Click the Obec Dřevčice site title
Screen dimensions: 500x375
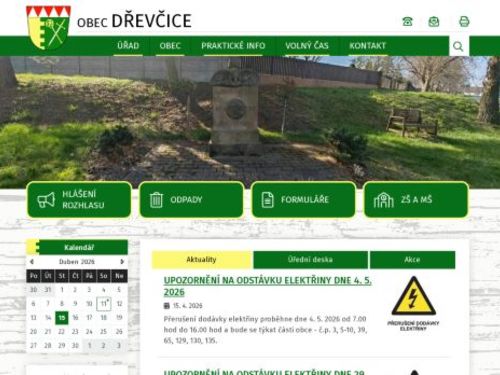click(x=134, y=21)
